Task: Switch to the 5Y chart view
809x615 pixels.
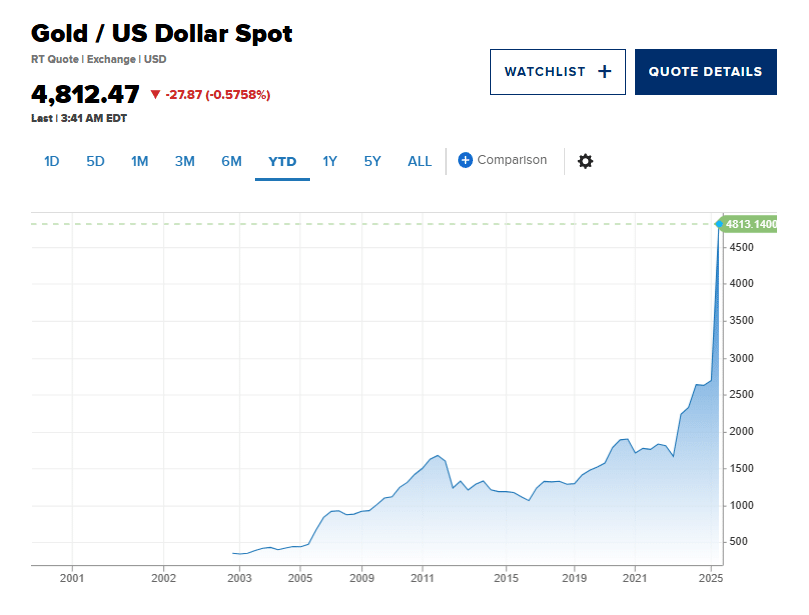Action: (372, 161)
